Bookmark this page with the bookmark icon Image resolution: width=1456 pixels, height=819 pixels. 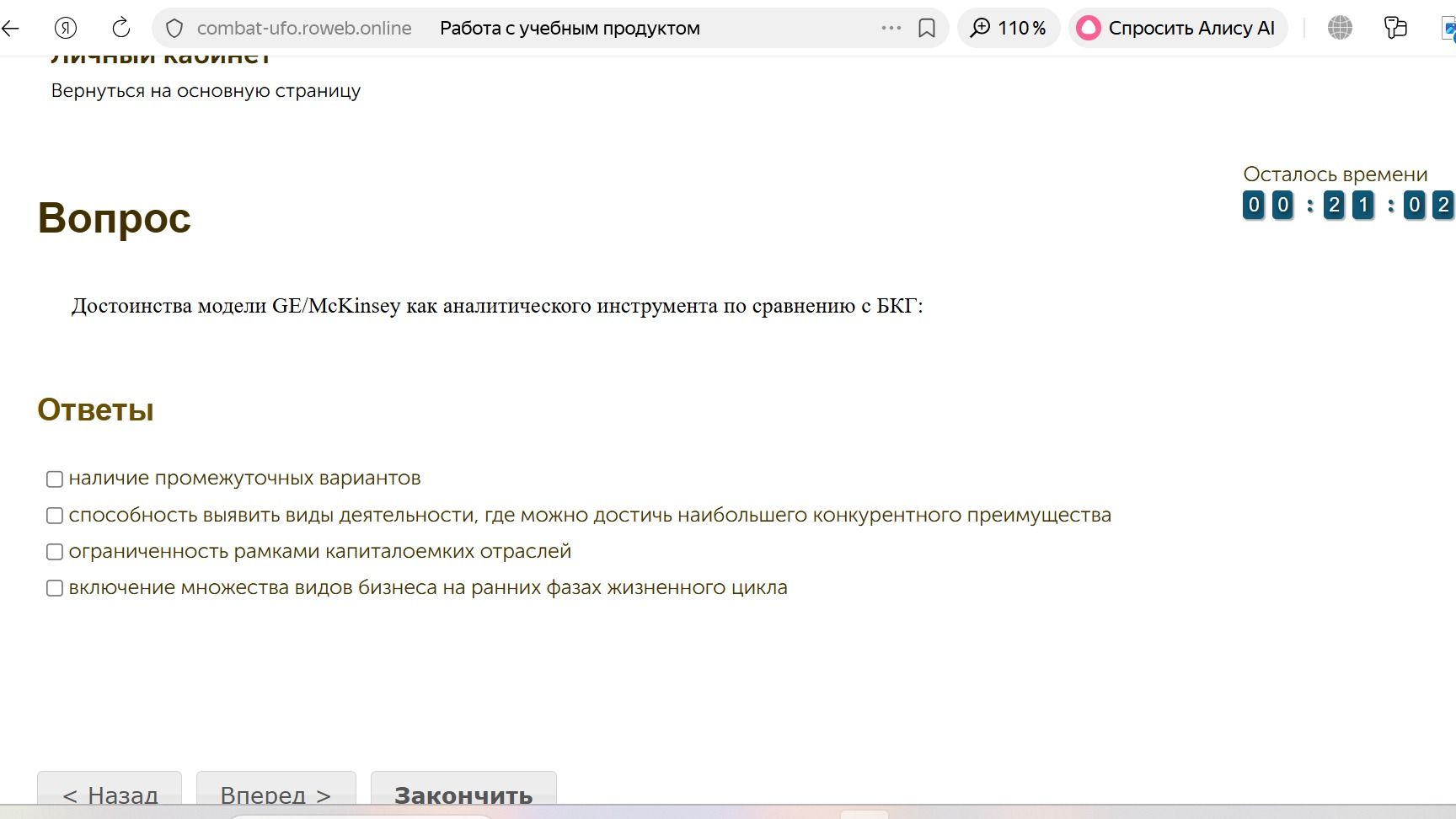927,28
